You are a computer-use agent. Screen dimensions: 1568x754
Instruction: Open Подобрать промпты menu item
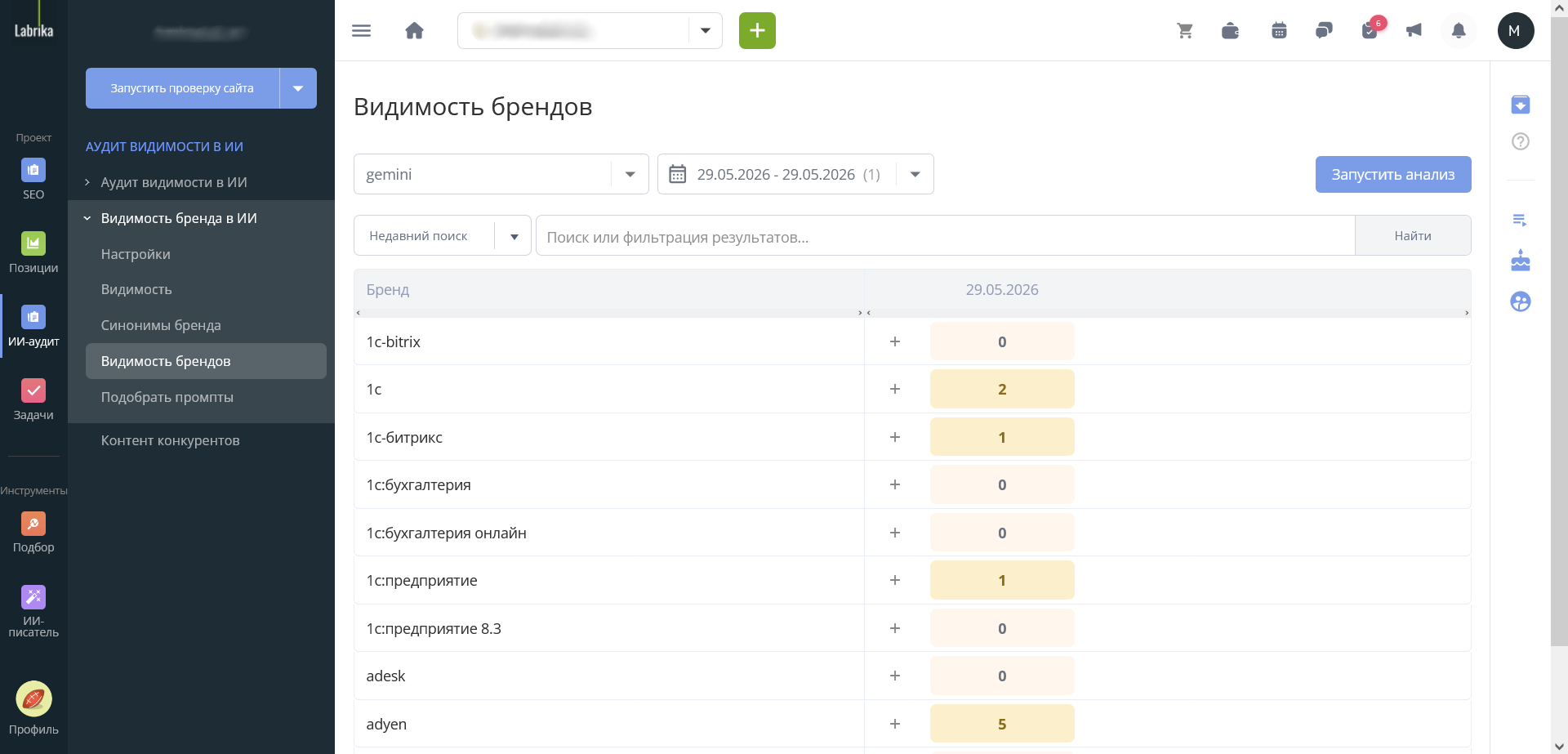(167, 397)
